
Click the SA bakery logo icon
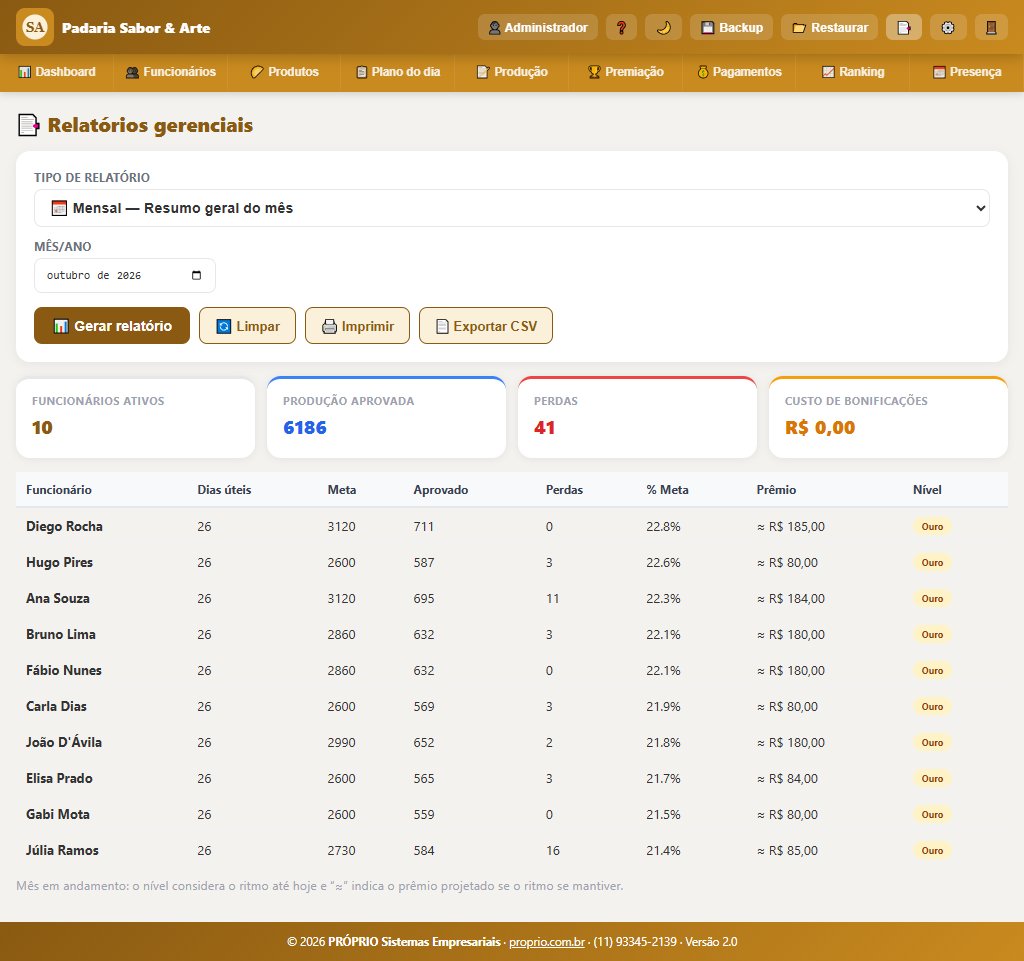(x=35, y=27)
